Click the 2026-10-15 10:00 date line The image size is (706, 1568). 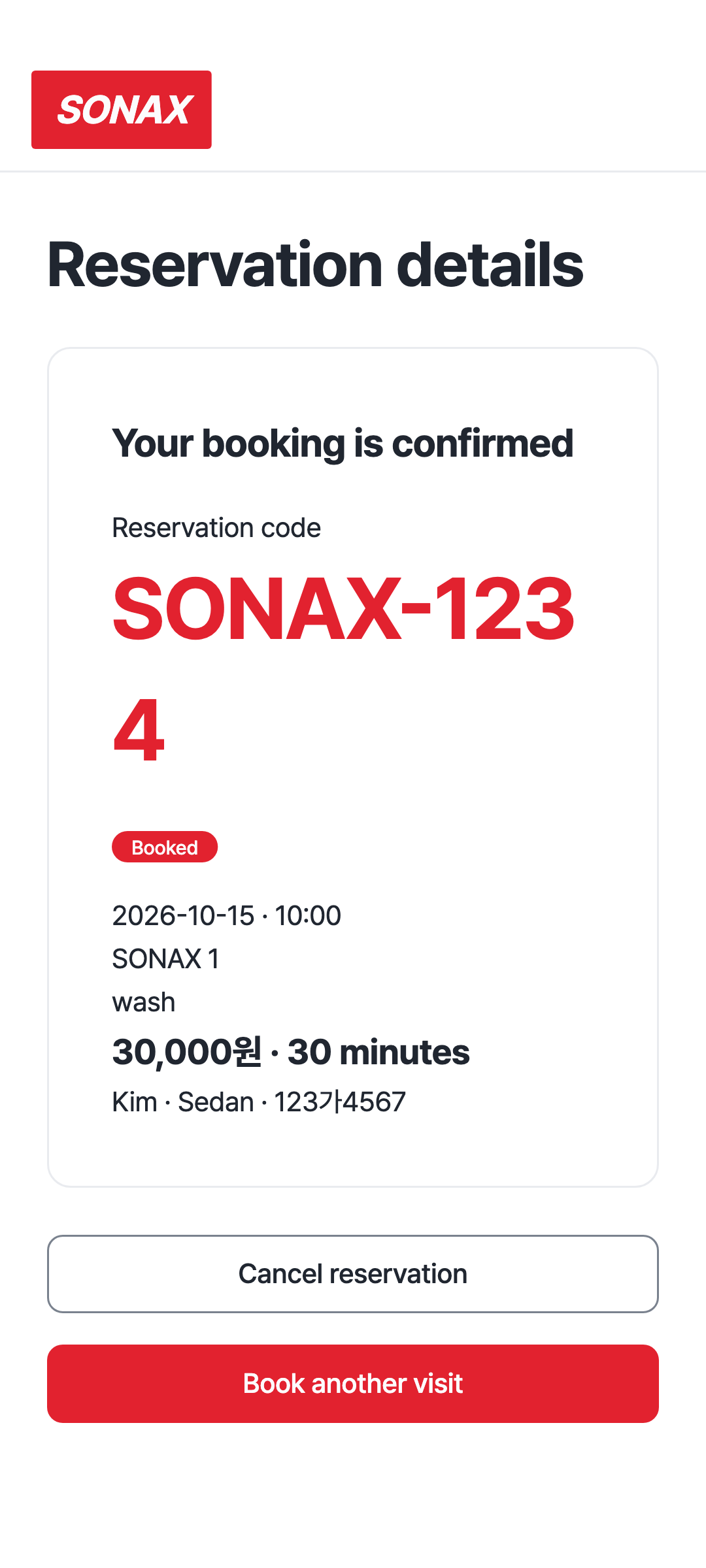226,915
